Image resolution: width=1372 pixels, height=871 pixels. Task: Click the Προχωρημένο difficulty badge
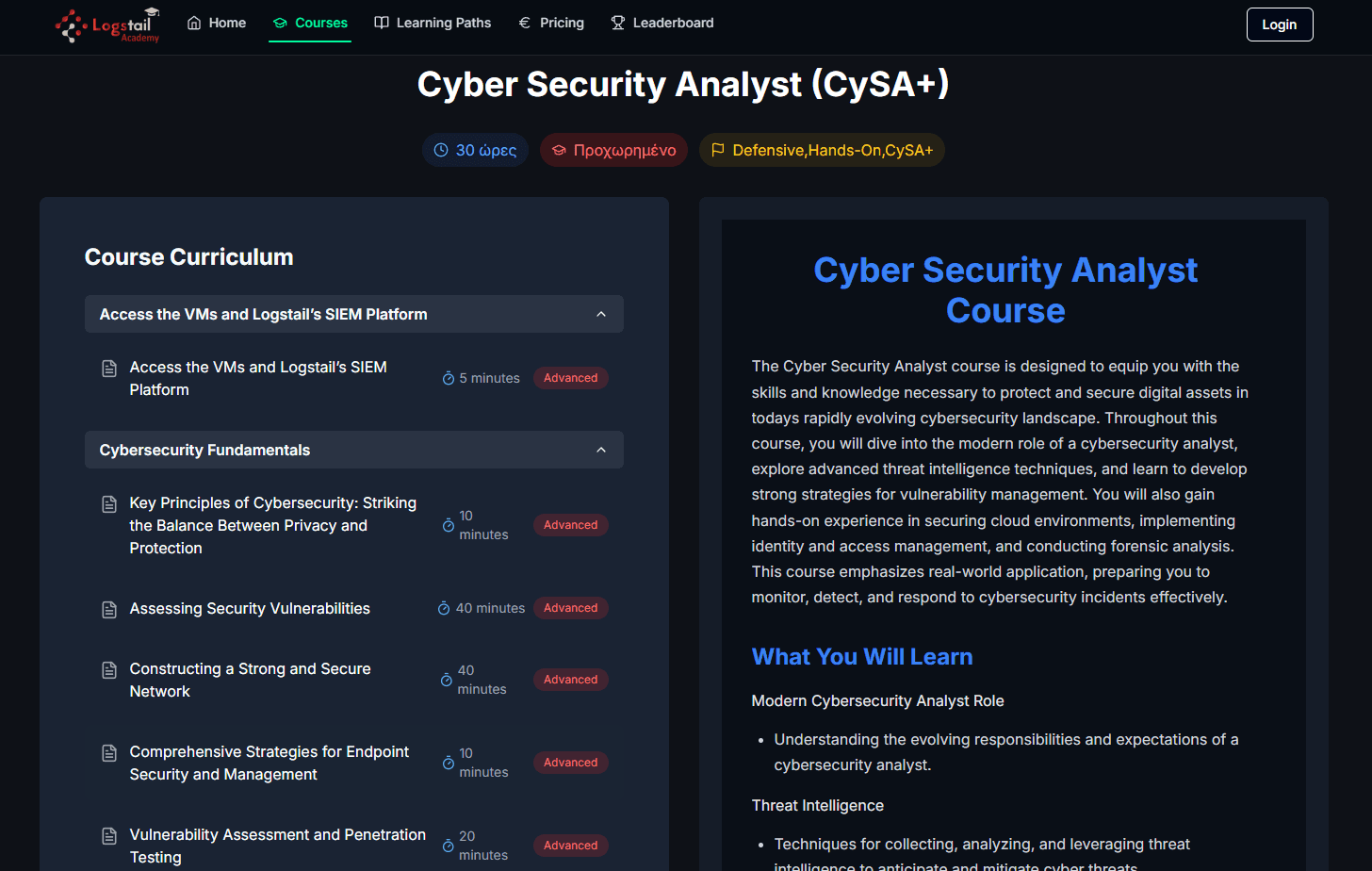click(613, 150)
